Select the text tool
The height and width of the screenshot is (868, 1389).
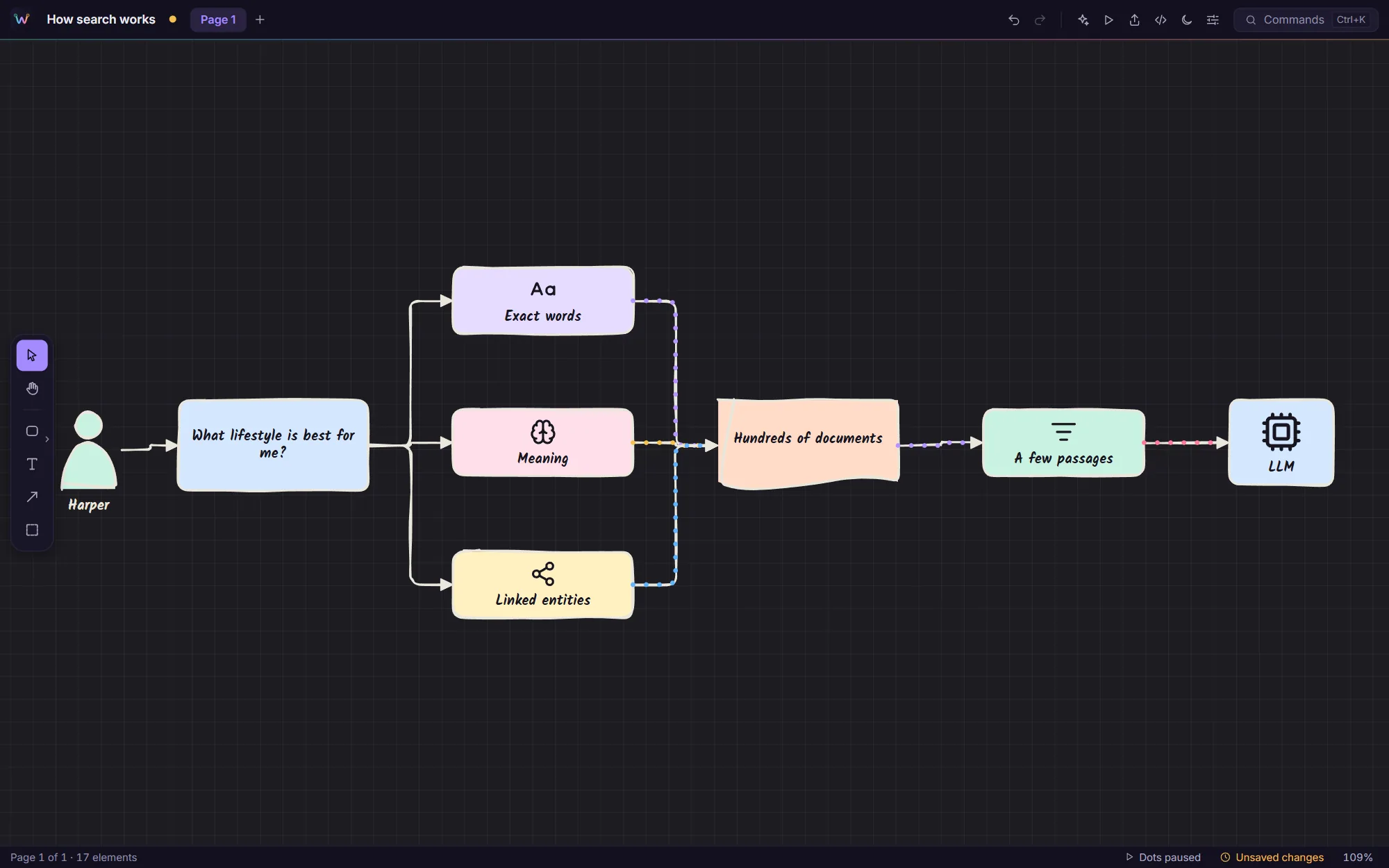[x=32, y=464]
